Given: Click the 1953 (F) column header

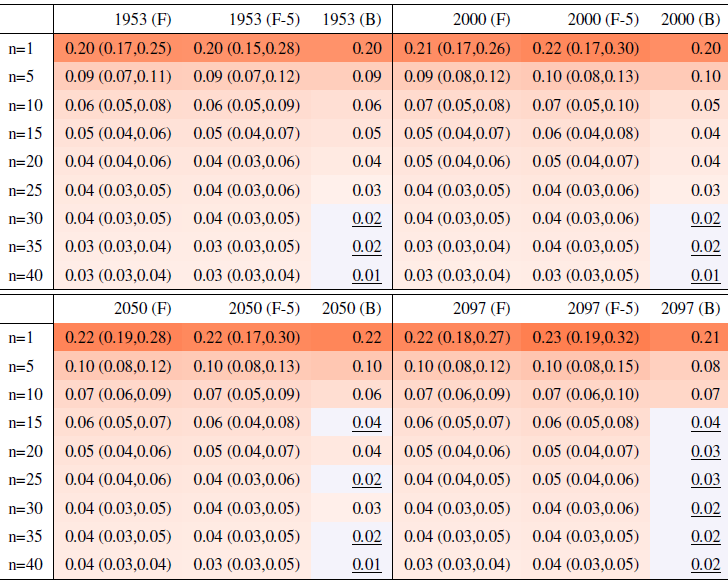Looking at the screenshot, I should (x=143, y=19).
